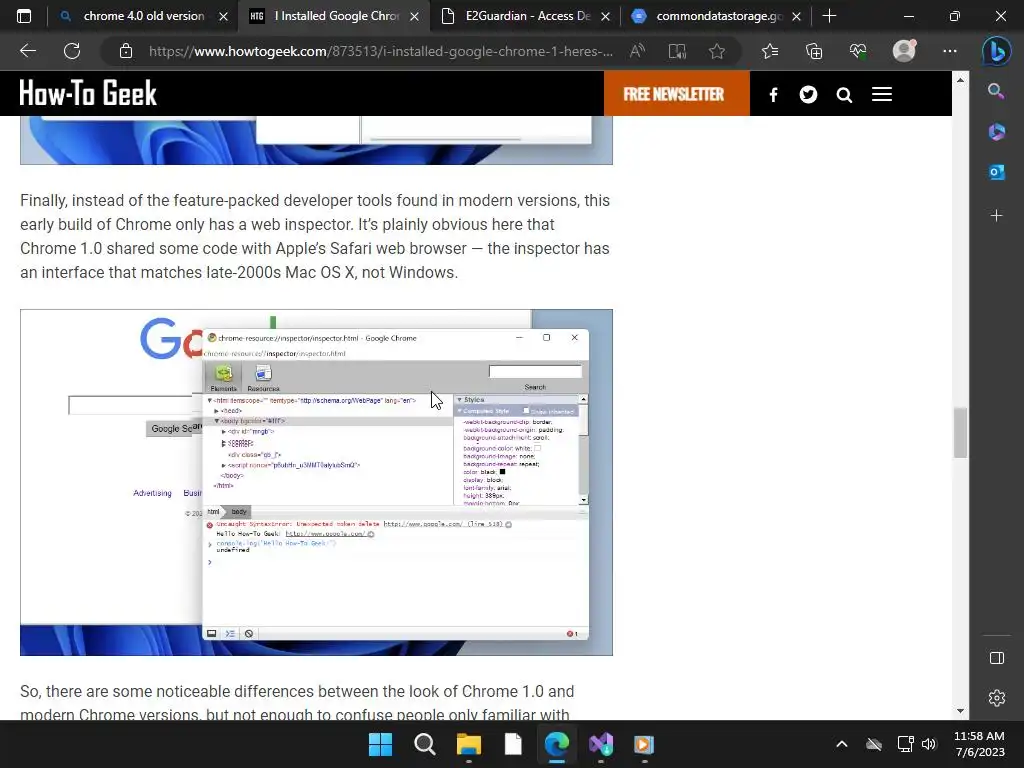The width and height of the screenshot is (1024, 768).
Task: Add an app to the sidebar
Action: click(x=997, y=216)
